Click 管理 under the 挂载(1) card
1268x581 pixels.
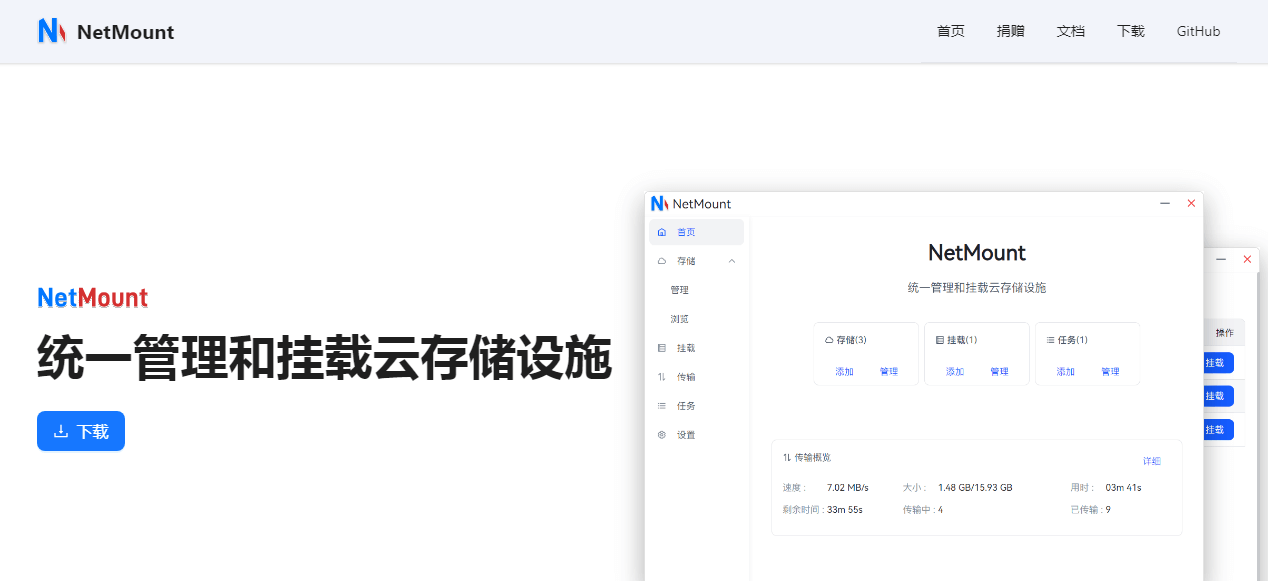point(1000,371)
